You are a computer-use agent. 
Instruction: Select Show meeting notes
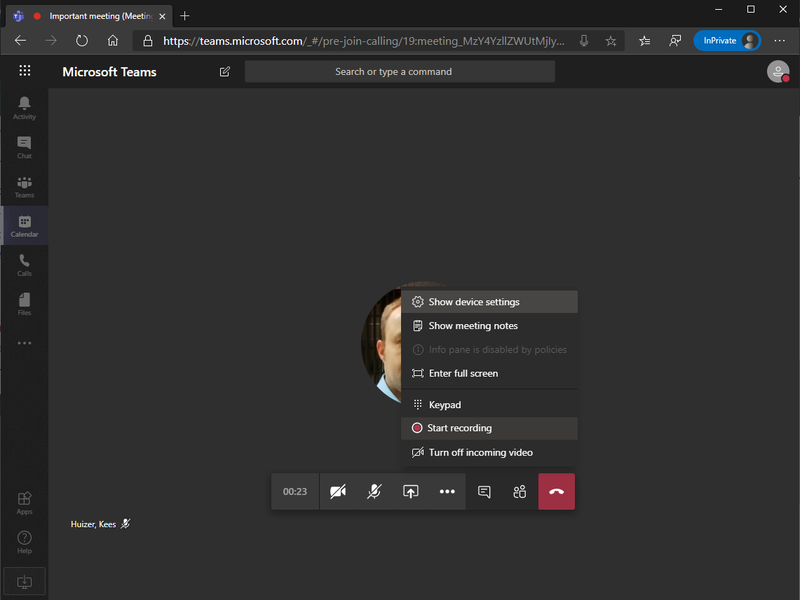(x=489, y=326)
